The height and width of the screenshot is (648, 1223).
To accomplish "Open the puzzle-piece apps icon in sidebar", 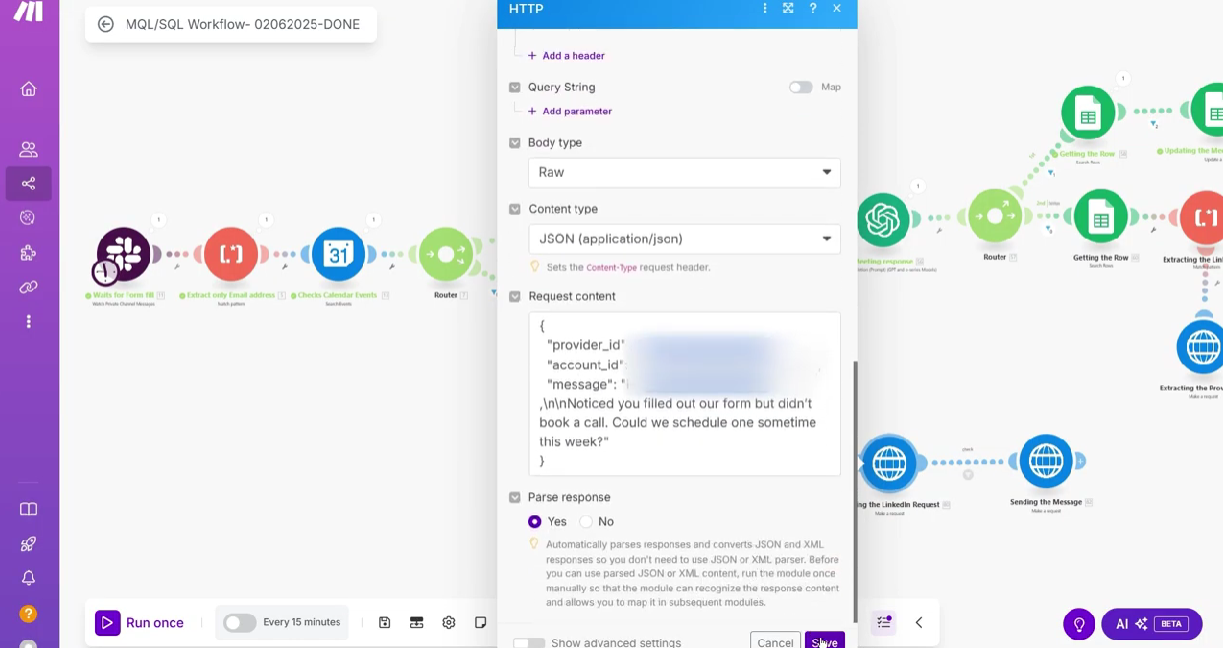I will click(x=28, y=252).
